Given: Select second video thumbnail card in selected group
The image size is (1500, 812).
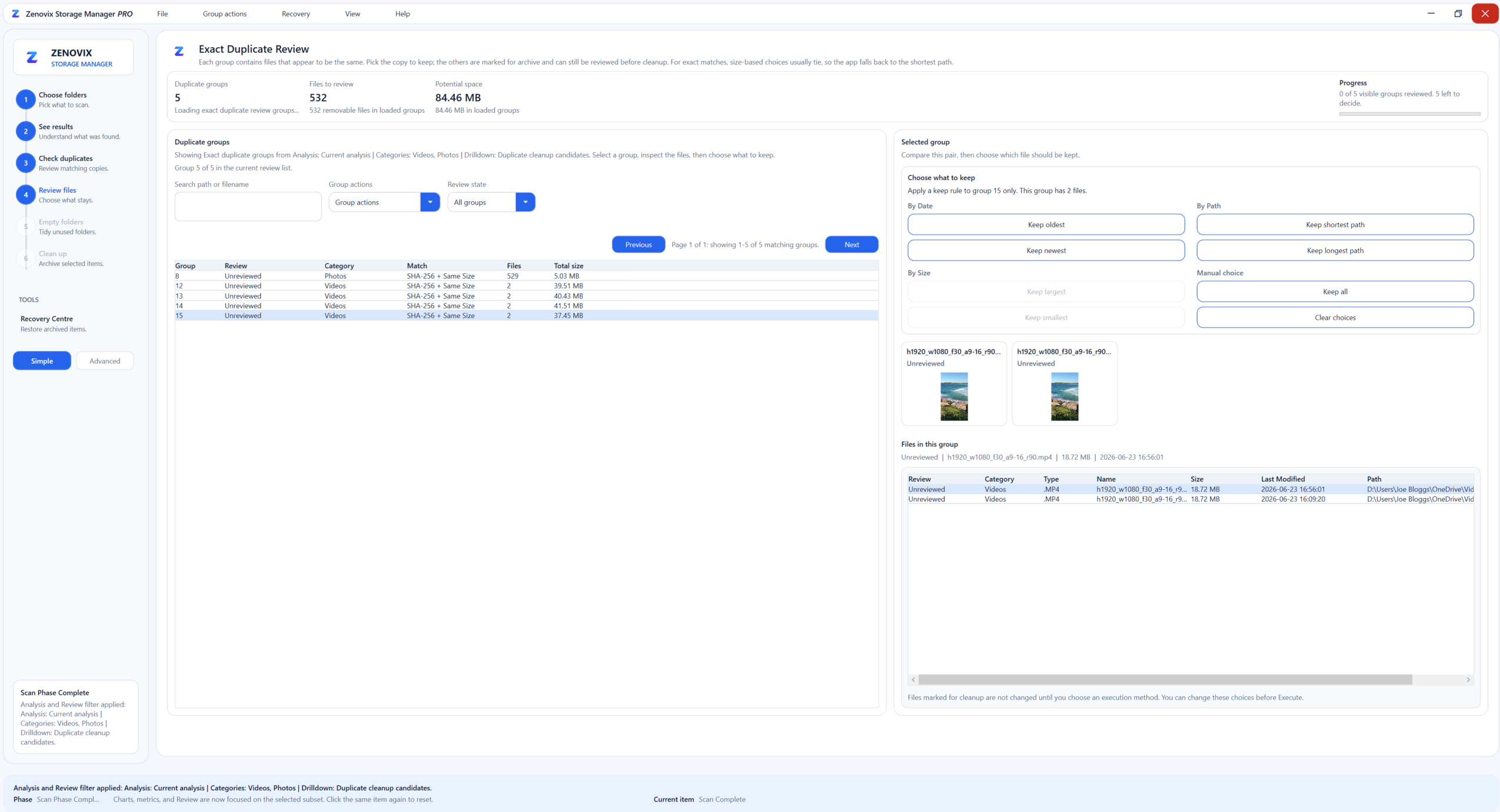Looking at the screenshot, I should coord(1064,383).
